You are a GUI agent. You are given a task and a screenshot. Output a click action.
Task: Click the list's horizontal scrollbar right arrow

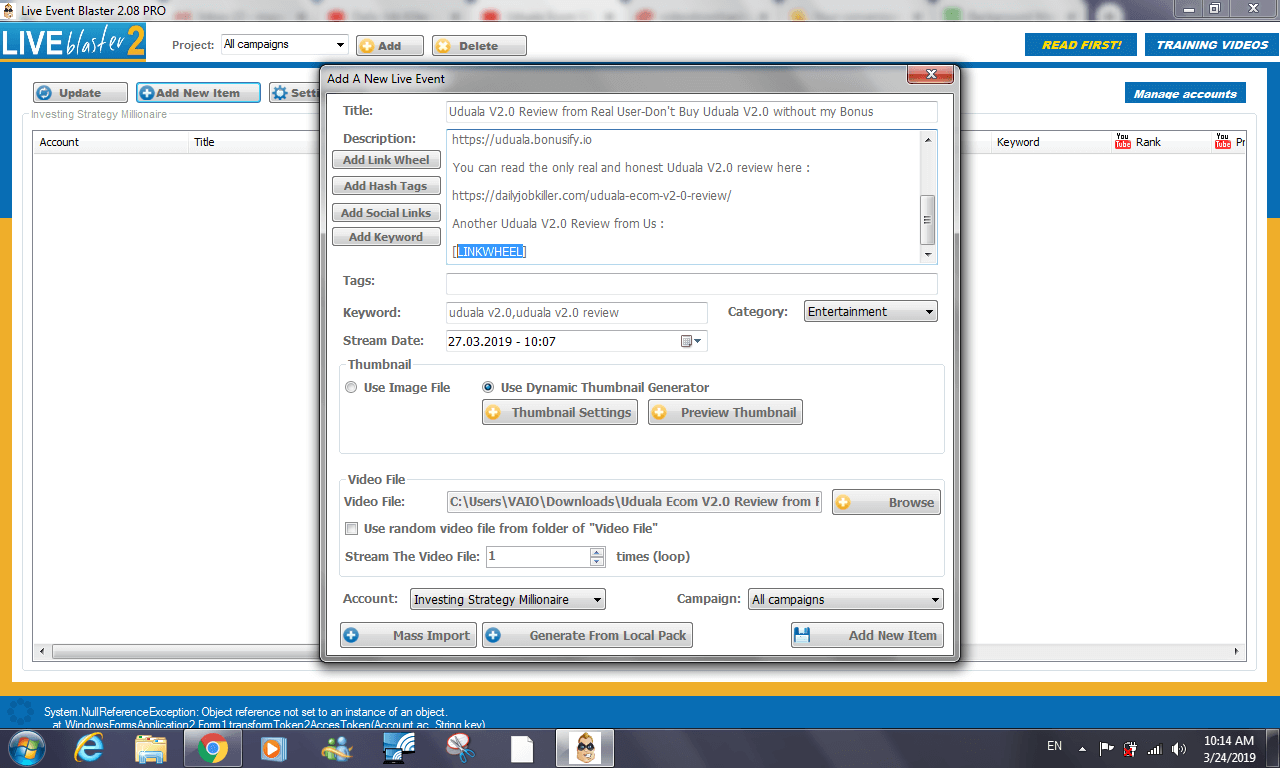coord(1238,652)
